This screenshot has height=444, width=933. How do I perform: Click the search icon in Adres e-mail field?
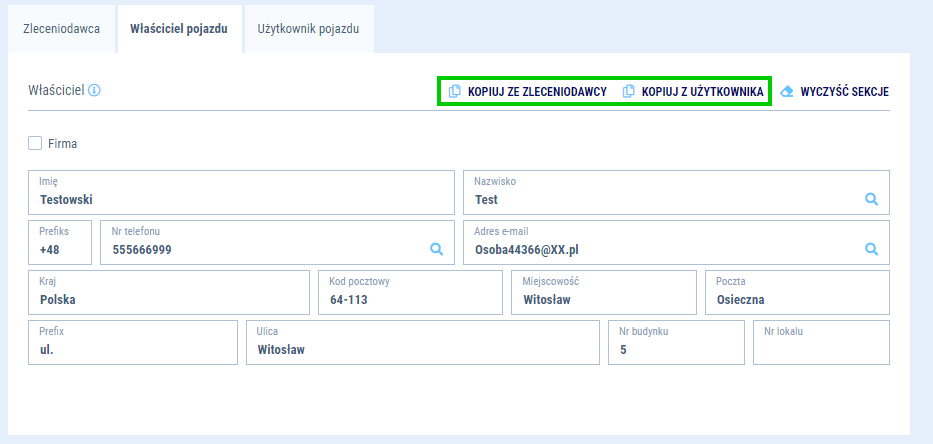click(x=871, y=249)
